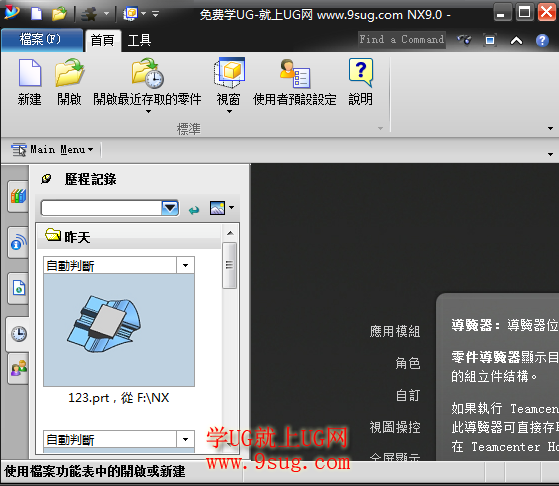Click the history list scrollbar thumb

[230, 265]
